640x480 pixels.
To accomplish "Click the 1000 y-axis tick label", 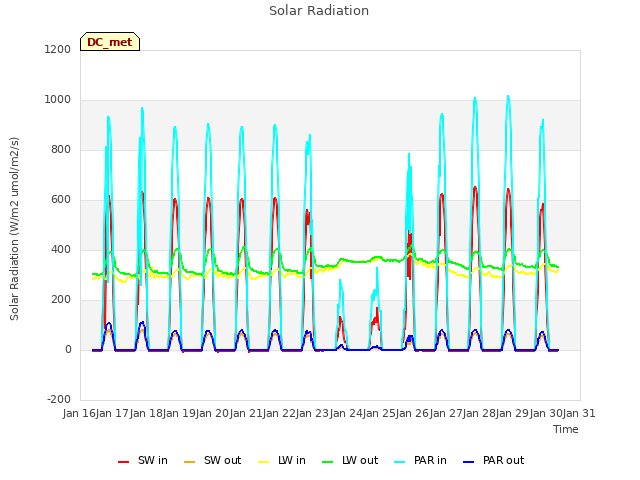I will click(58, 100).
